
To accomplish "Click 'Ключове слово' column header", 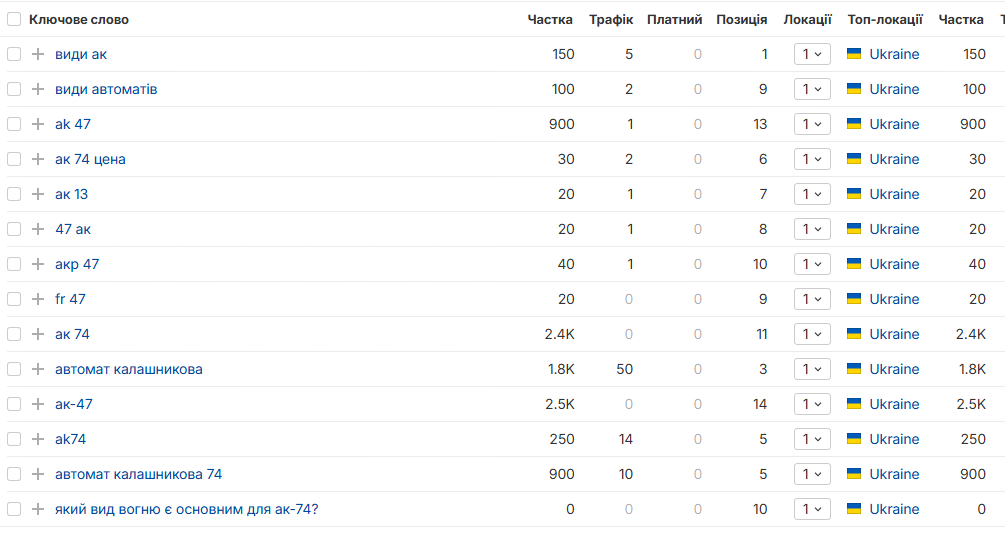I will (x=79, y=20).
